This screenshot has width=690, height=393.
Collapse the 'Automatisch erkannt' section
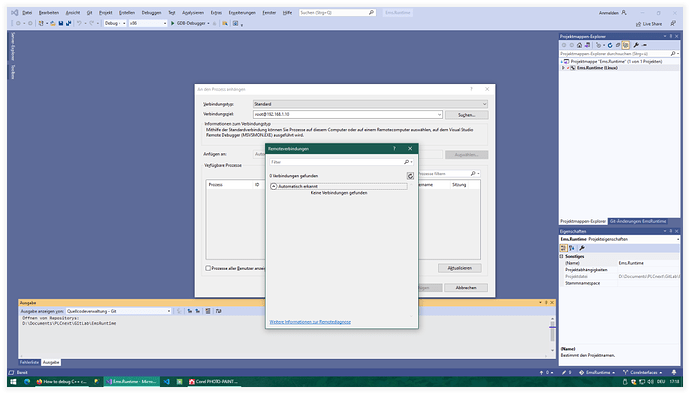tap(273, 187)
